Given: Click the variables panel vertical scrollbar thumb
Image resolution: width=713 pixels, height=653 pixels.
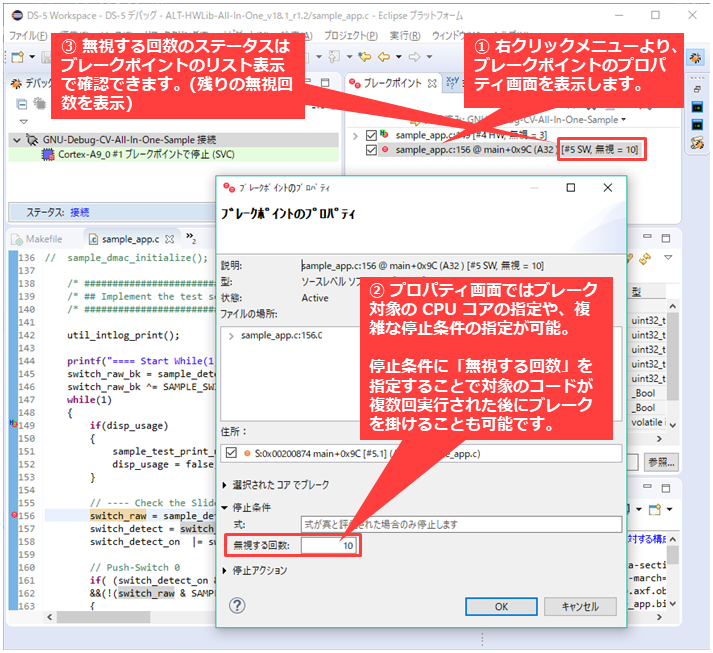Looking at the screenshot, I should (673, 356).
